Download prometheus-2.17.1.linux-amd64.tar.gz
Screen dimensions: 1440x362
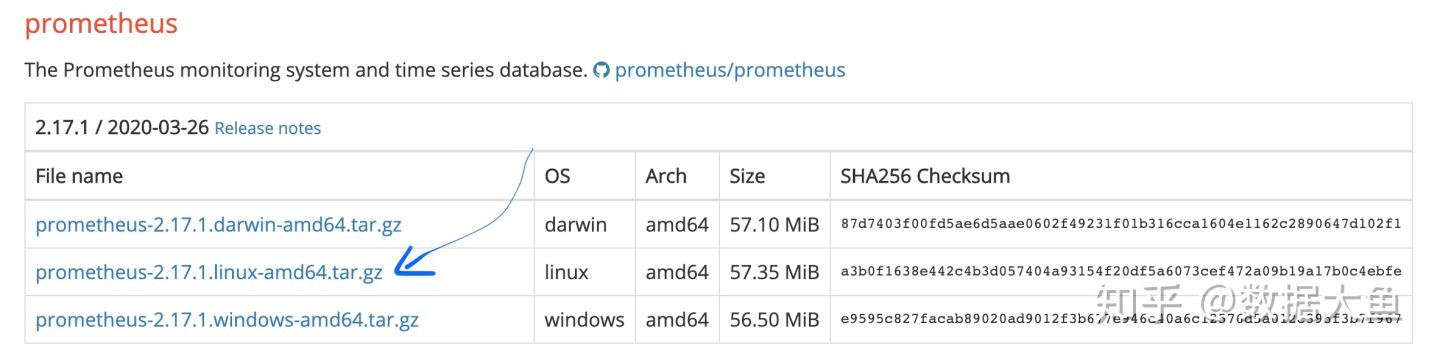209,272
